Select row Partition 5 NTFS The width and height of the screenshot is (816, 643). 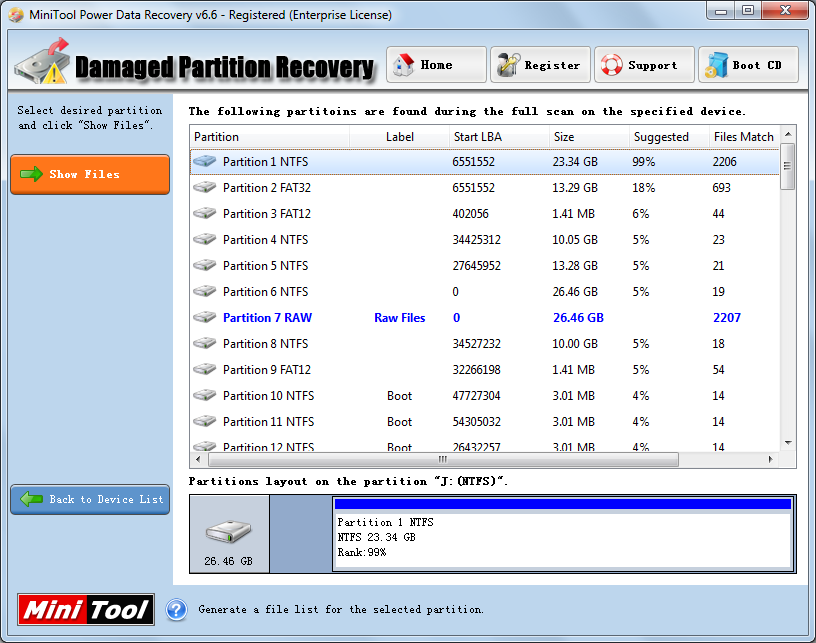[x=484, y=266]
